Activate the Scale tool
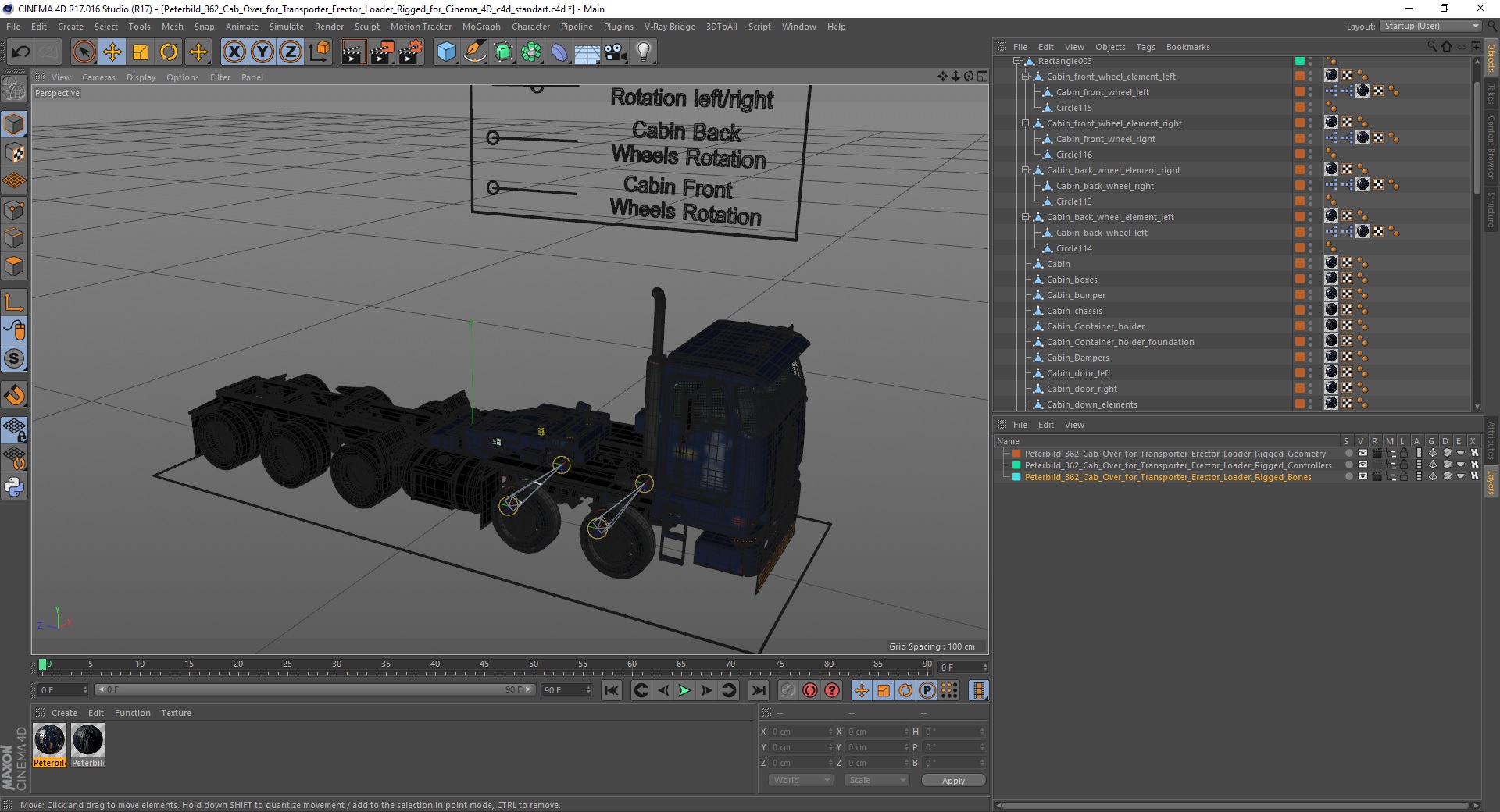 point(141,52)
